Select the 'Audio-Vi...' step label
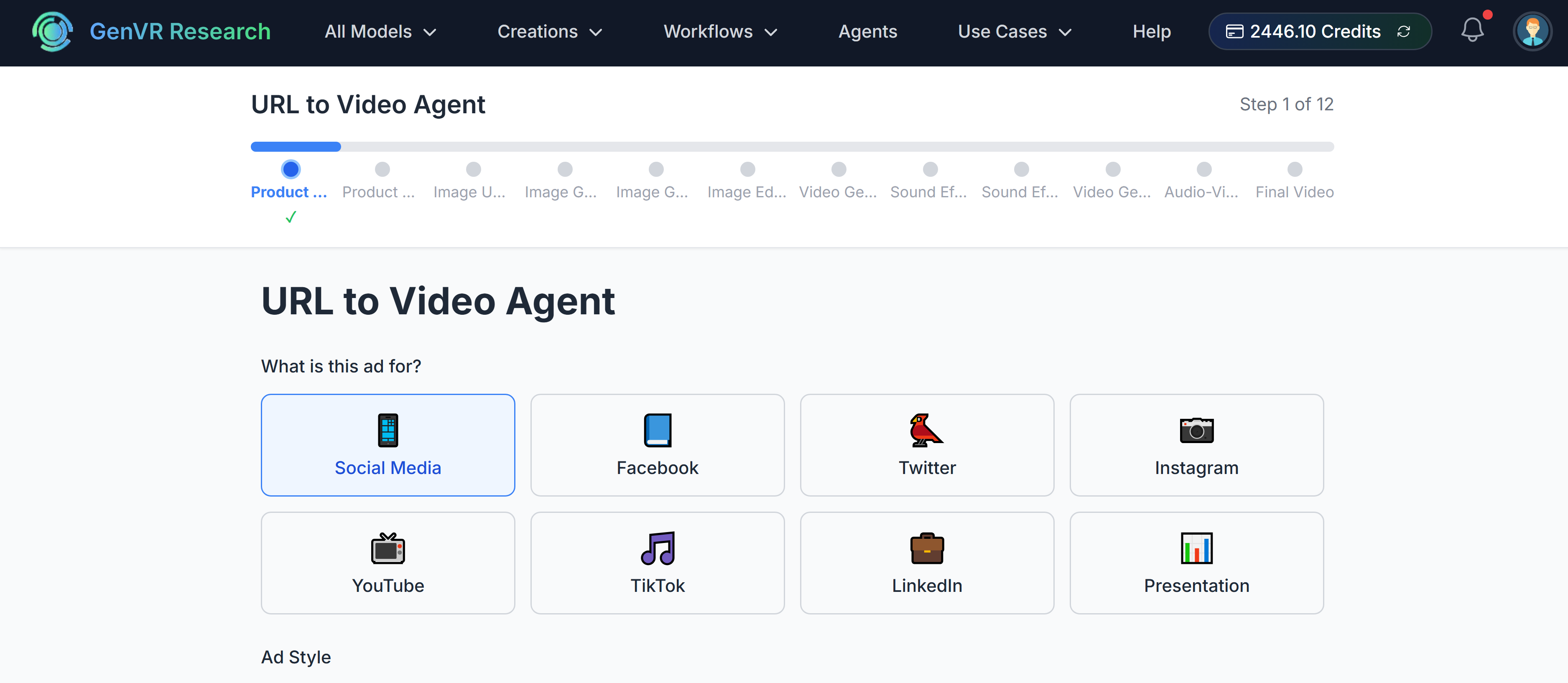Viewport: 1568px width, 683px height. [1201, 192]
